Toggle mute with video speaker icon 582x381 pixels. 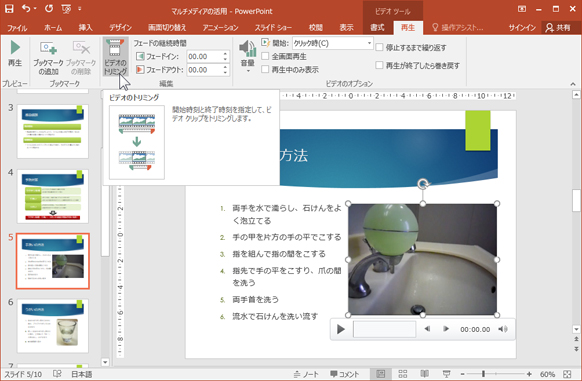(x=503, y=329)
